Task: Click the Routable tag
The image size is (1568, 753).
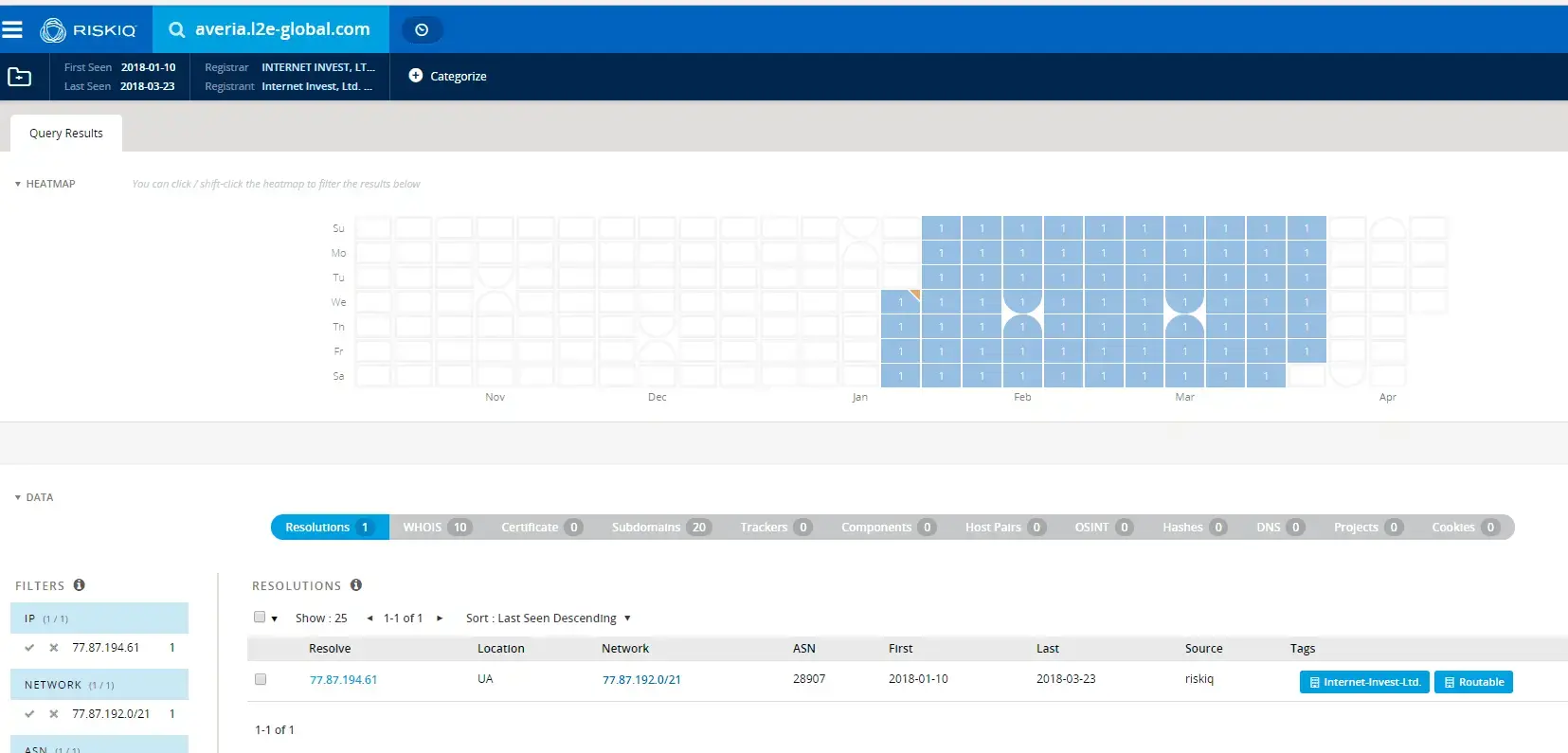Action: click(x=1473, y=682)
